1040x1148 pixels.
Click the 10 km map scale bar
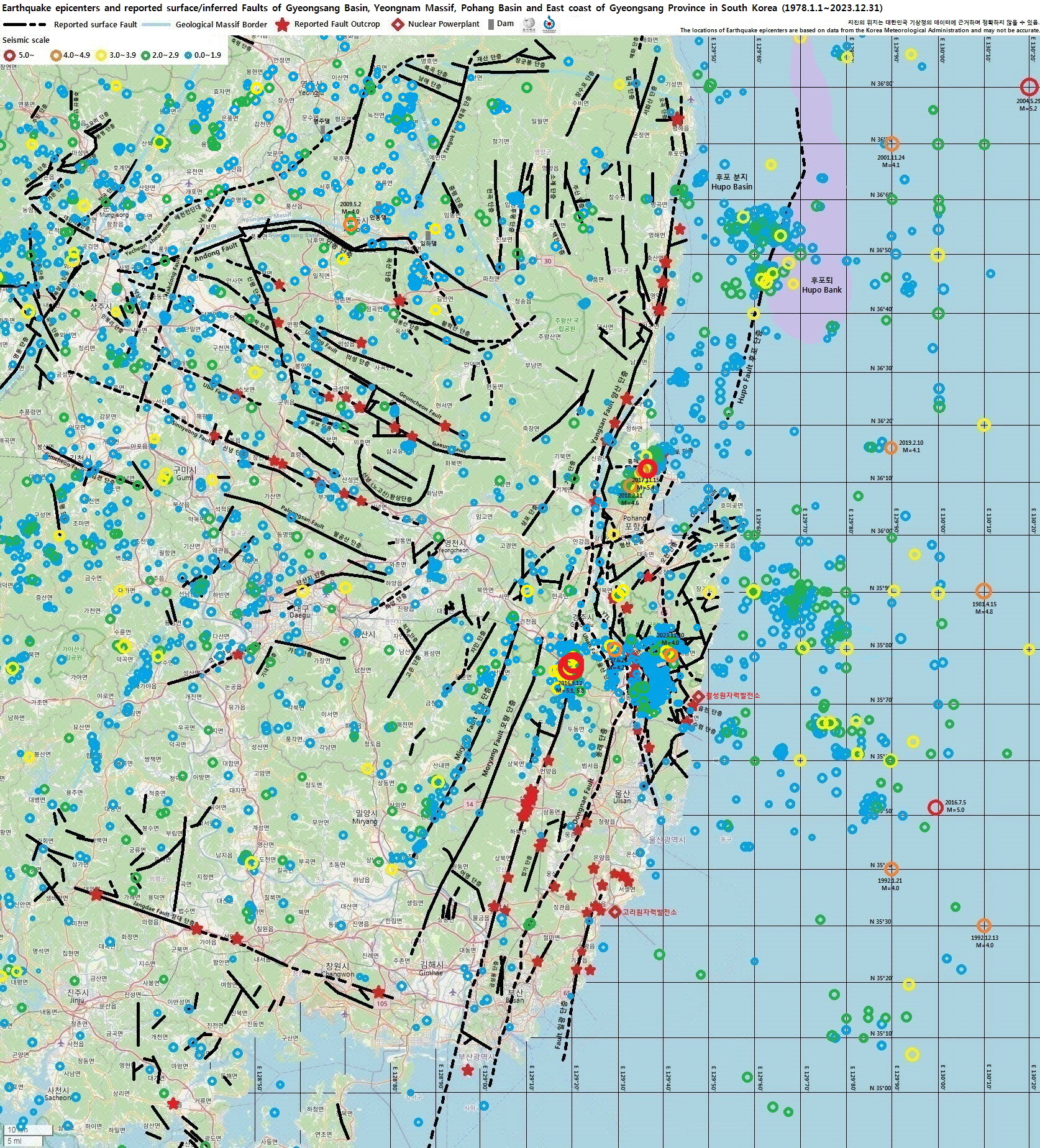tap(22, 1131)
